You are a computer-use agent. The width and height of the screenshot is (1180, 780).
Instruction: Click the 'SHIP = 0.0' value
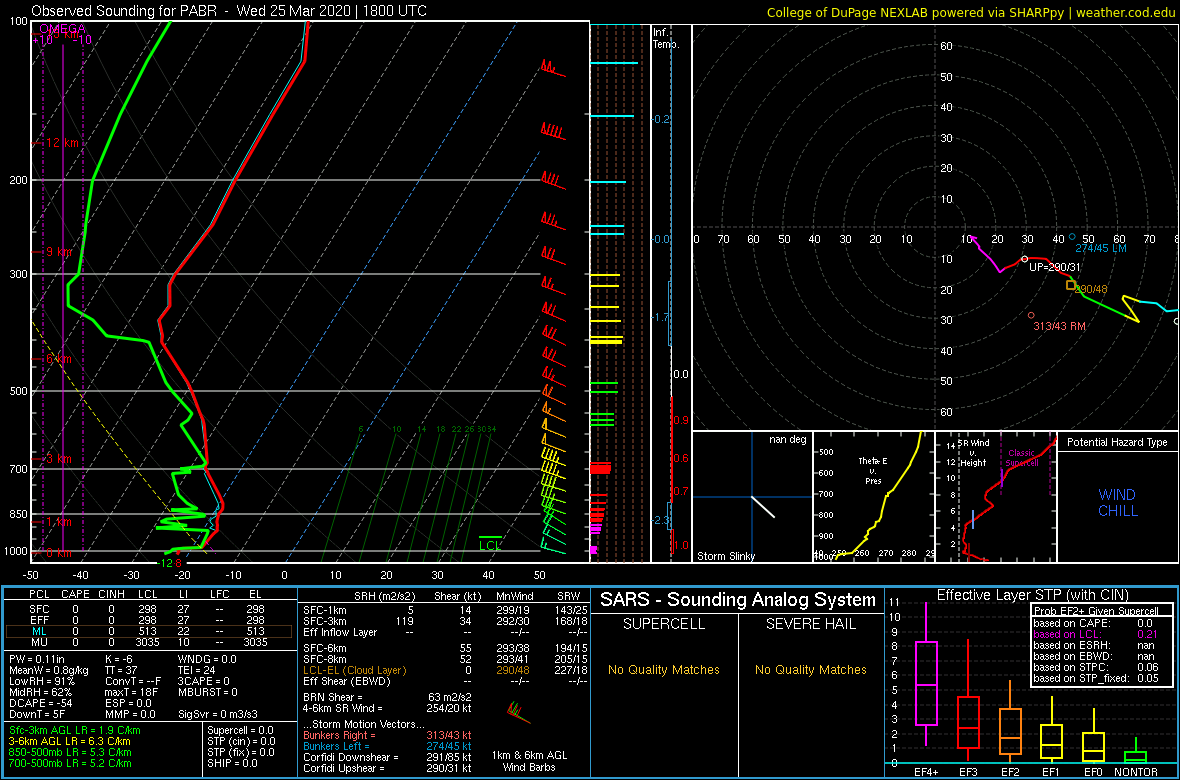click(x=234, y=763)
